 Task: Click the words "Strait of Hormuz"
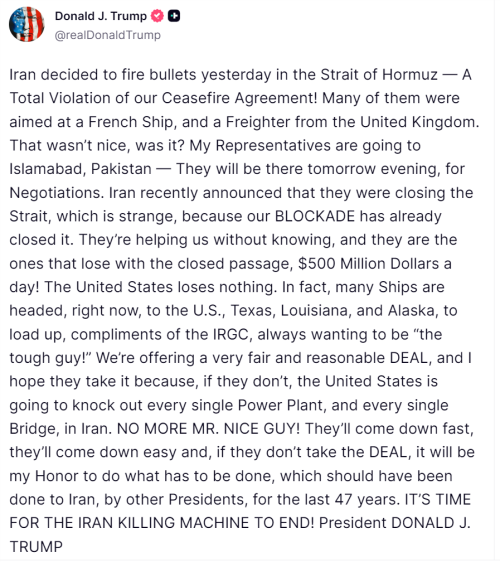(x=379, y=75)
